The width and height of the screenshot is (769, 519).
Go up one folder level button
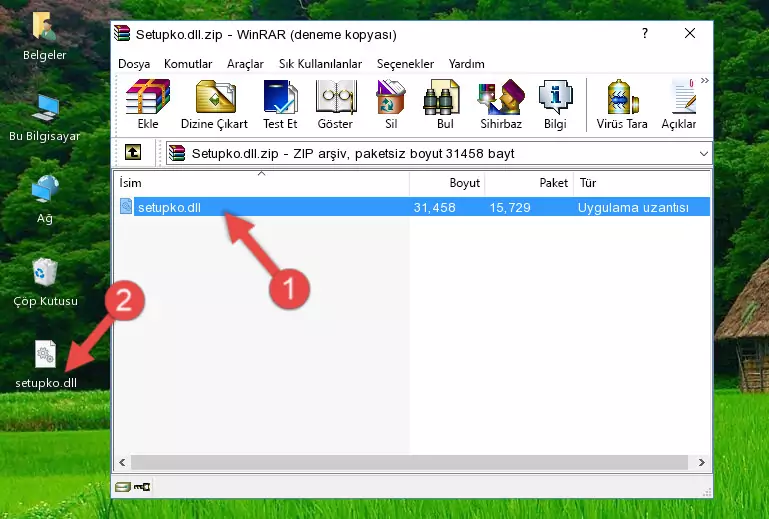[133, 153]
